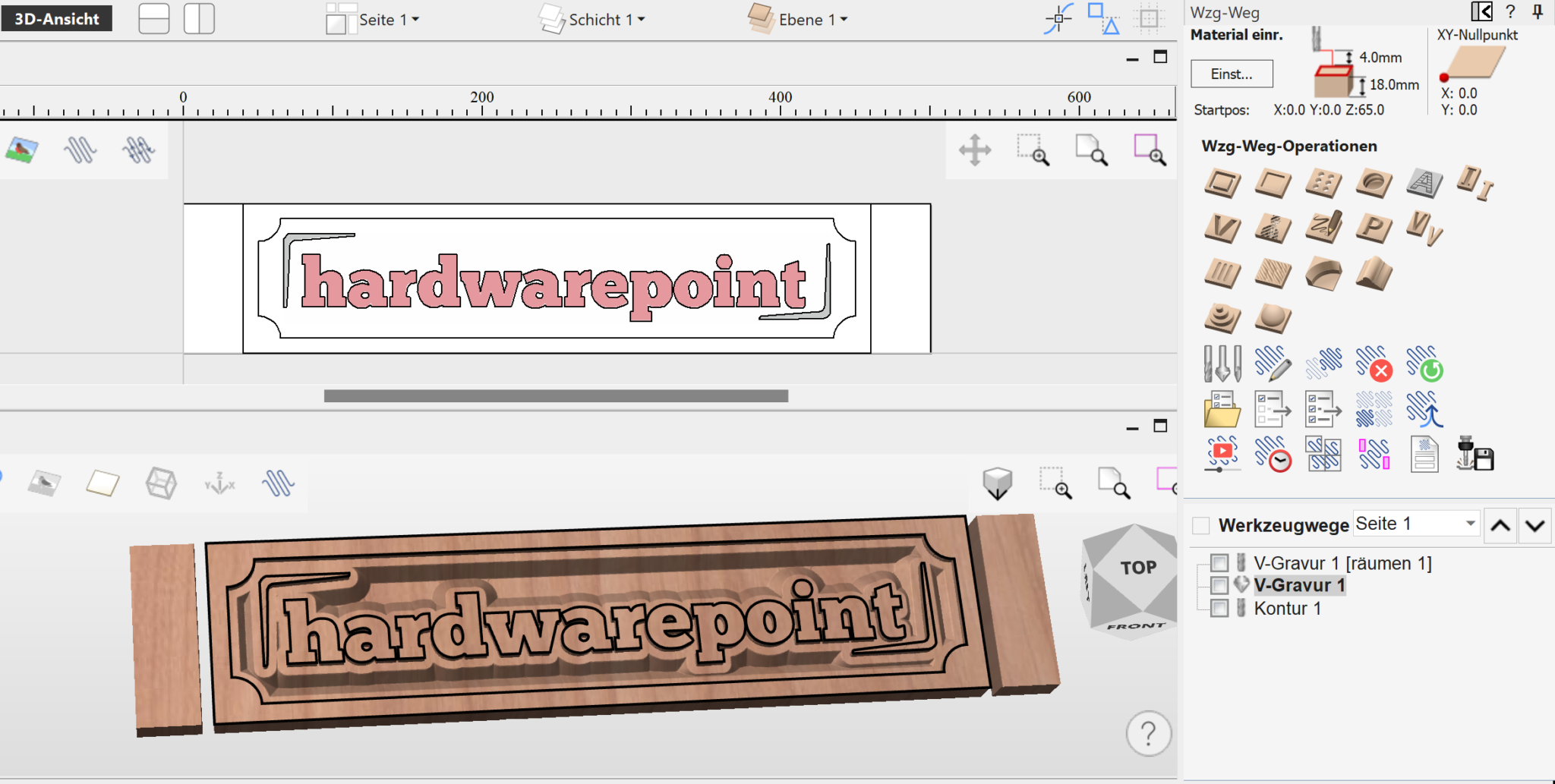Toggle the Werkzeugwege master checkbox
The image size is (1555, 784).
(x=1202, y=524)
